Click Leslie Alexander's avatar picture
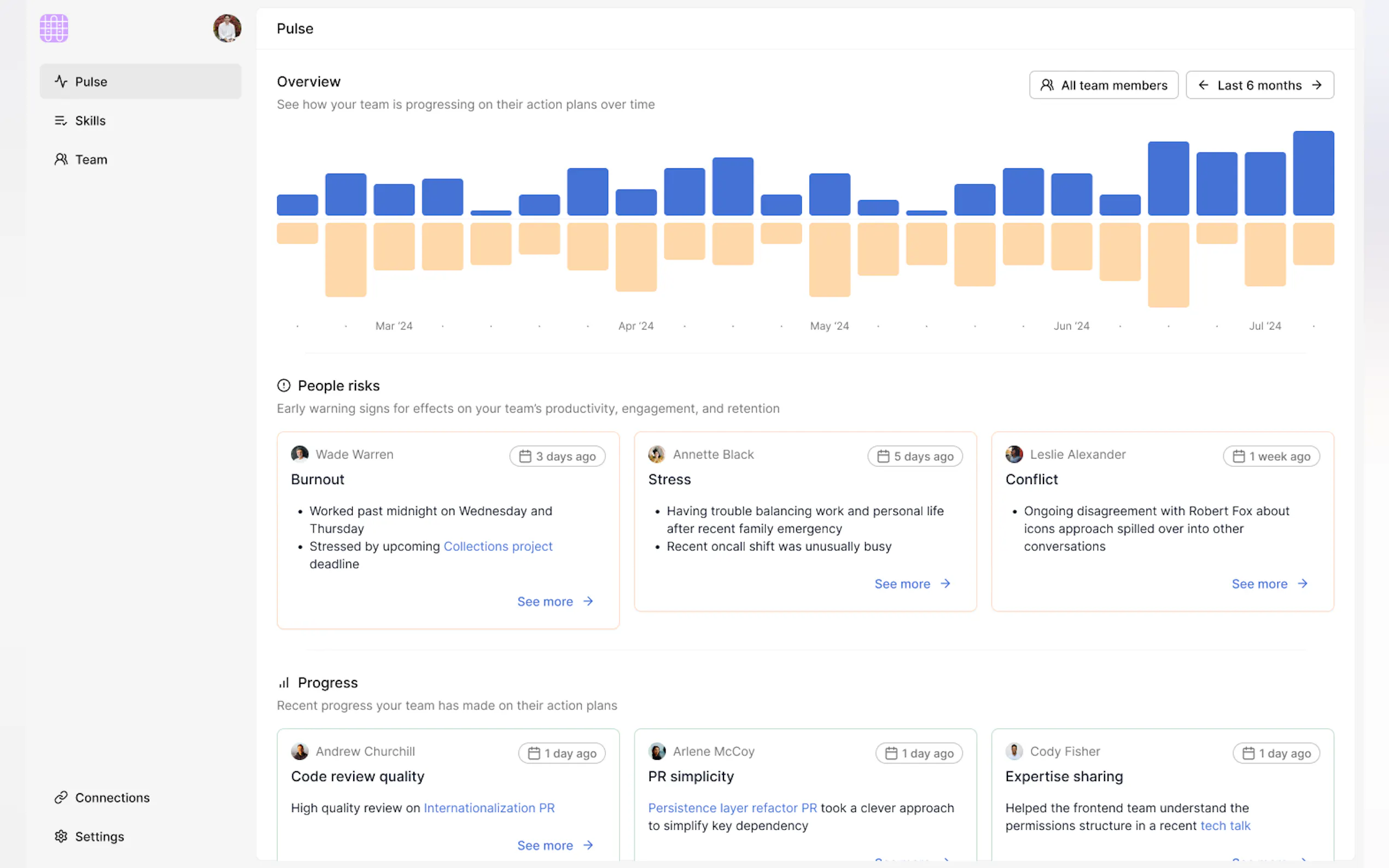The height and width of the screenshot is (868, 1389). click(x=1014, y=454)
